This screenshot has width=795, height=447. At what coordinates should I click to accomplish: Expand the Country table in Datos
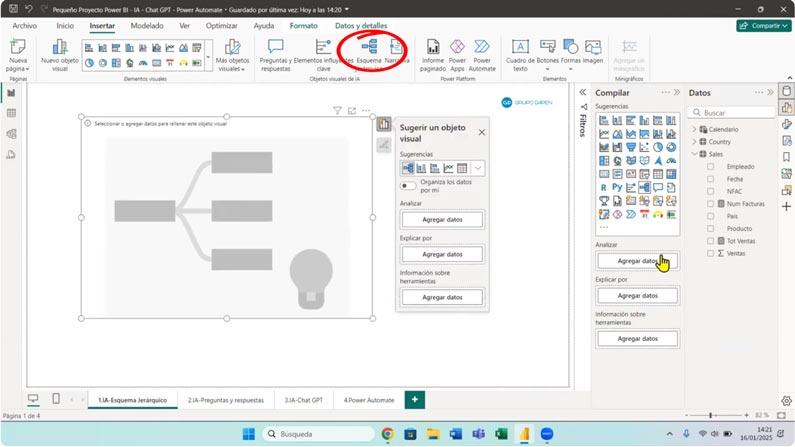click(x=694, y=141)
